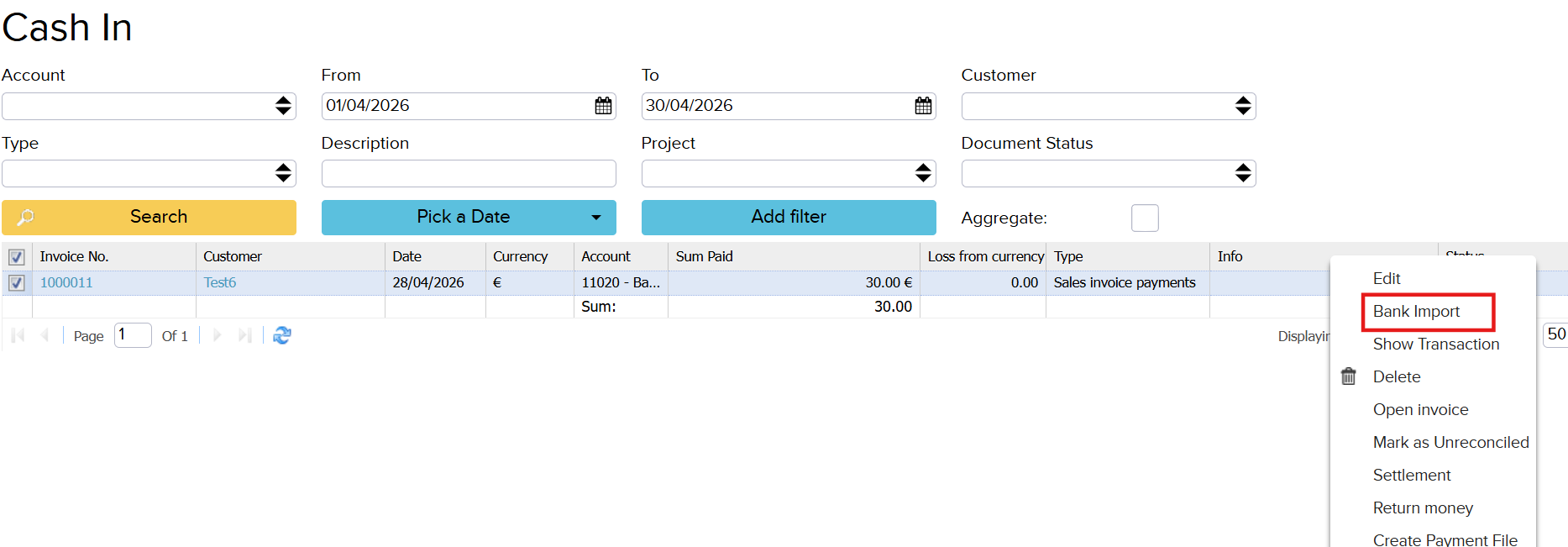1568x547 pixels.
Task: Click the Description text field
Action: [x=468, y=173]
